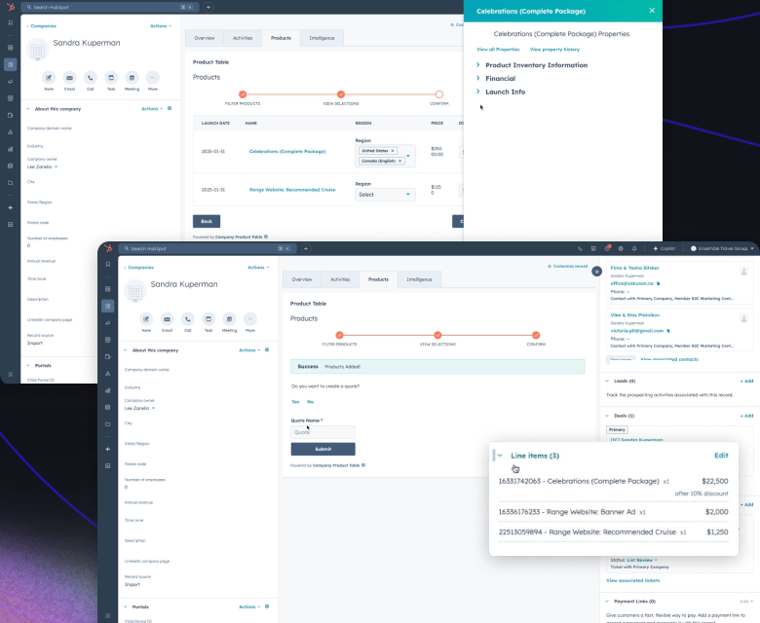Expand the Financial properties section
The width and height of the screenshot is (760, 623).
478,78
